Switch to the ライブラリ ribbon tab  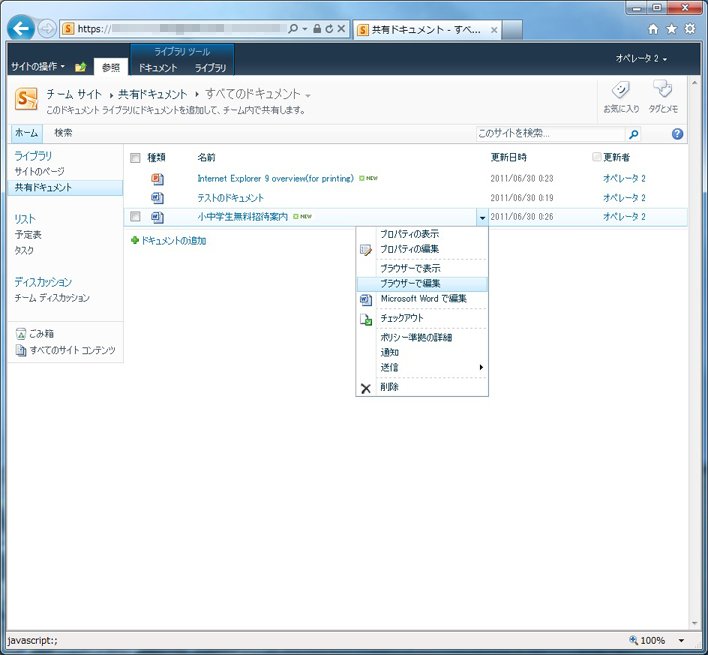click(x=210, y=68)
